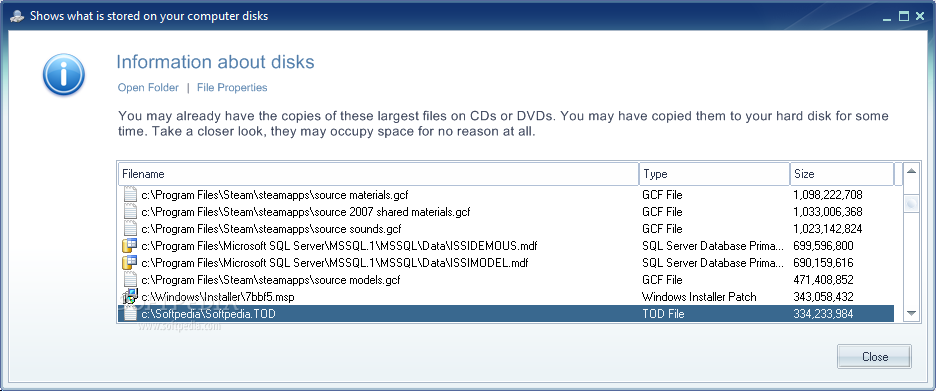Select row source sounds.gcf
The image size is (936, 391).
(x=506, y=229)
